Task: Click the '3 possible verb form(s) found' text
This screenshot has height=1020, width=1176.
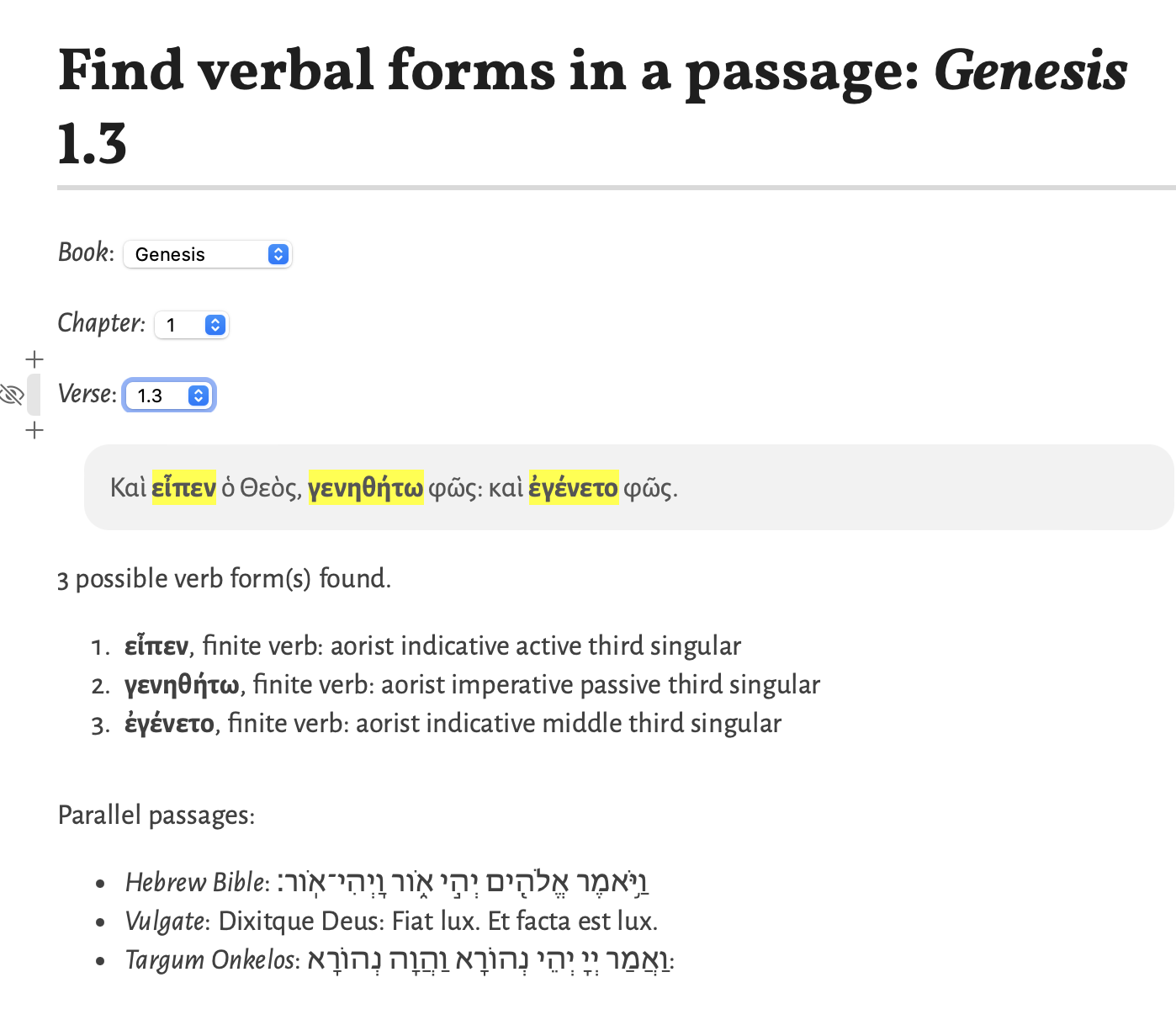Action: pyautogui.click(x=224, y=578)
